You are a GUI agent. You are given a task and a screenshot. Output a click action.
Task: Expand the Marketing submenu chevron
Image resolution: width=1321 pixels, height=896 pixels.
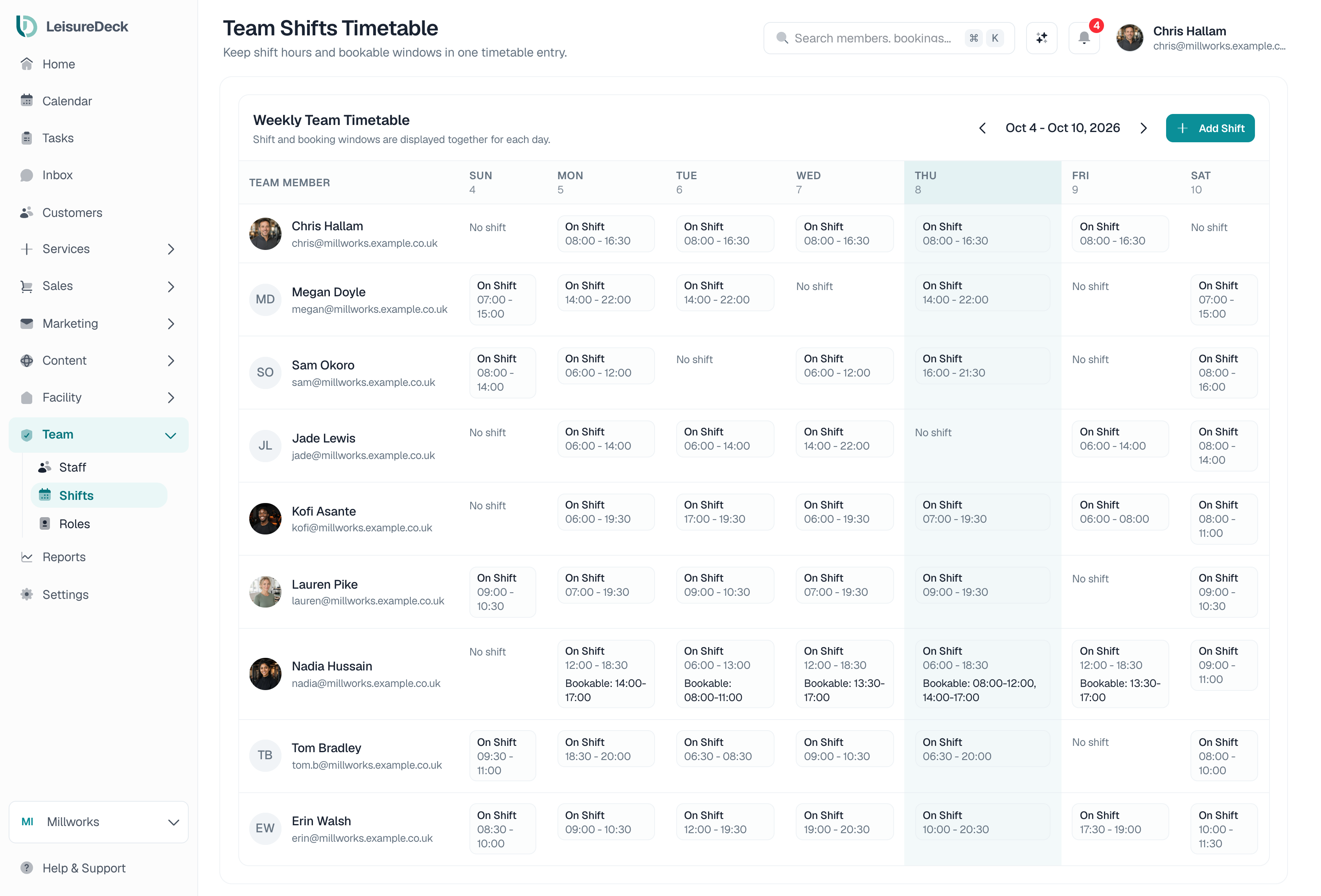click(171, 324)
